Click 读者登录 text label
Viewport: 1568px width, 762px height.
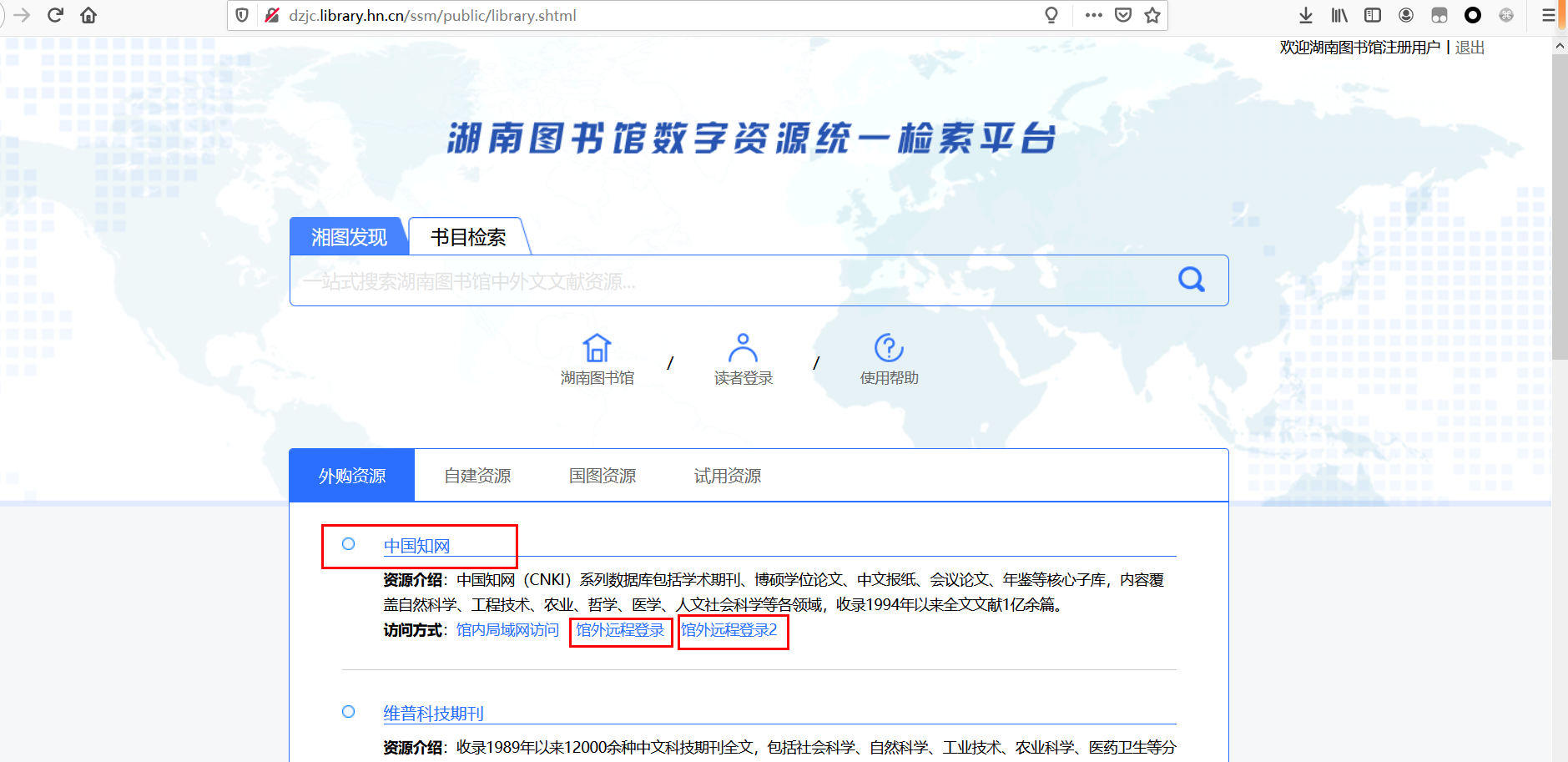pyautogui.click(x=744, y=378)
